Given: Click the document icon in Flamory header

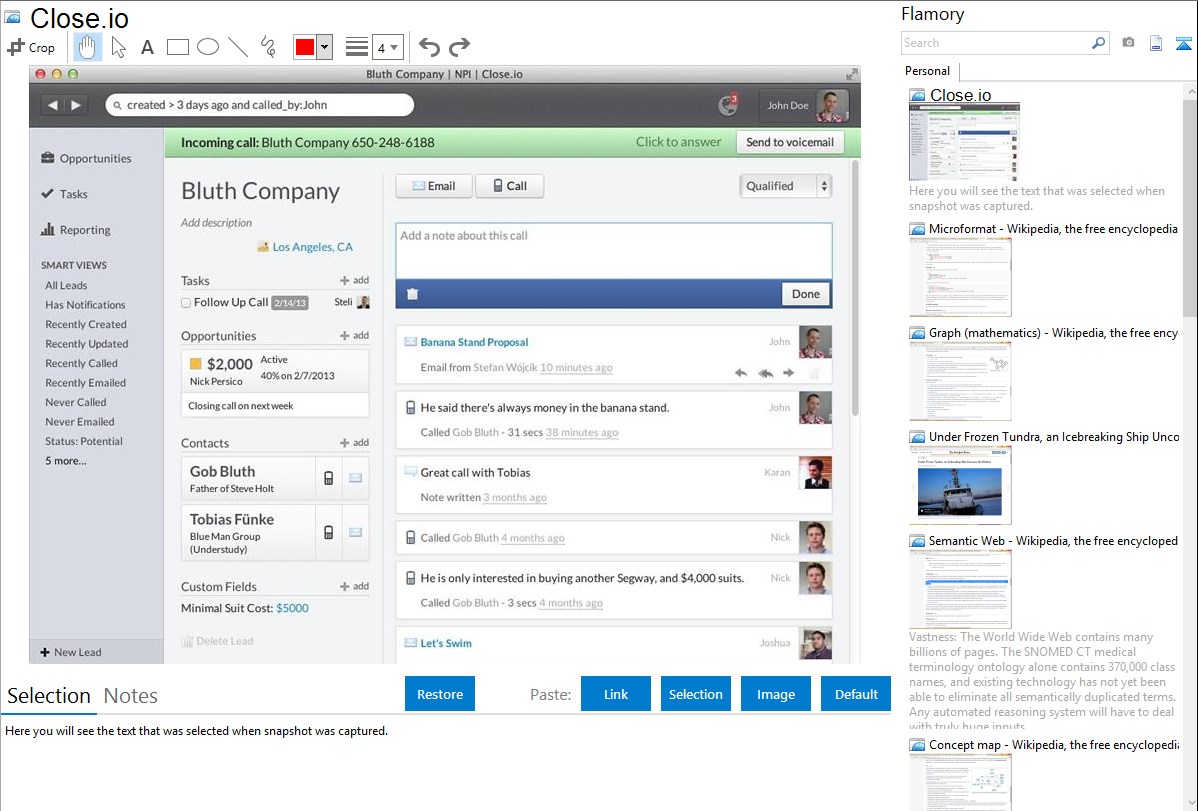Looking at the screenshot, I should [x=1156, y=43].
